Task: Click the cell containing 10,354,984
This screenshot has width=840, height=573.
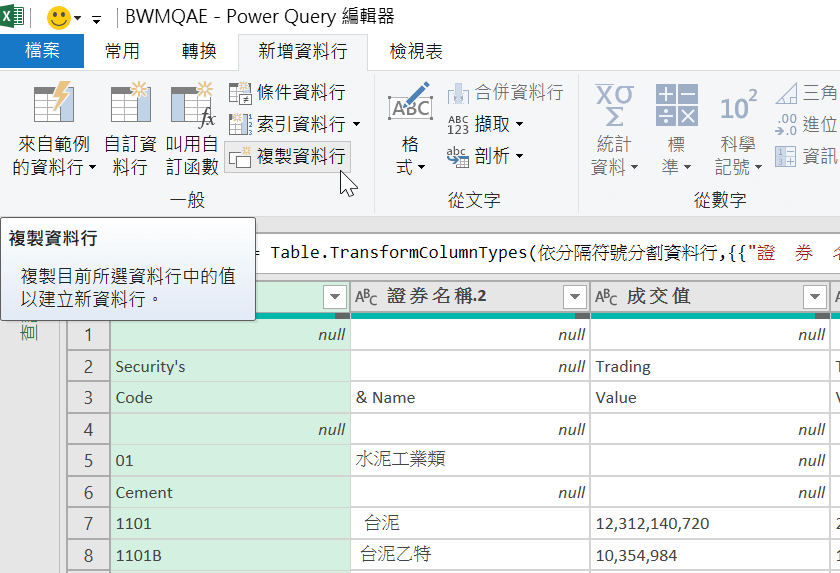Action: click(710, 555)
